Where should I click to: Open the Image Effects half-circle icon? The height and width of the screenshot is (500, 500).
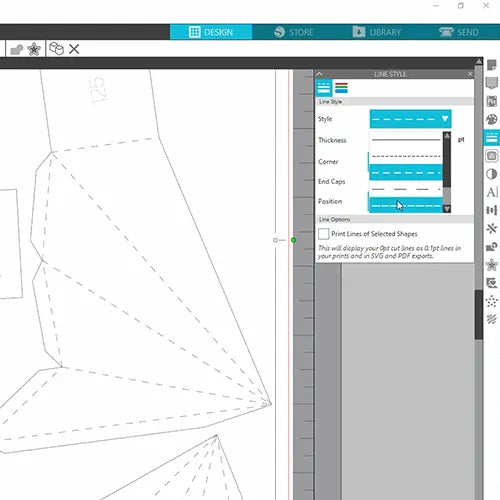pos(492,174)
